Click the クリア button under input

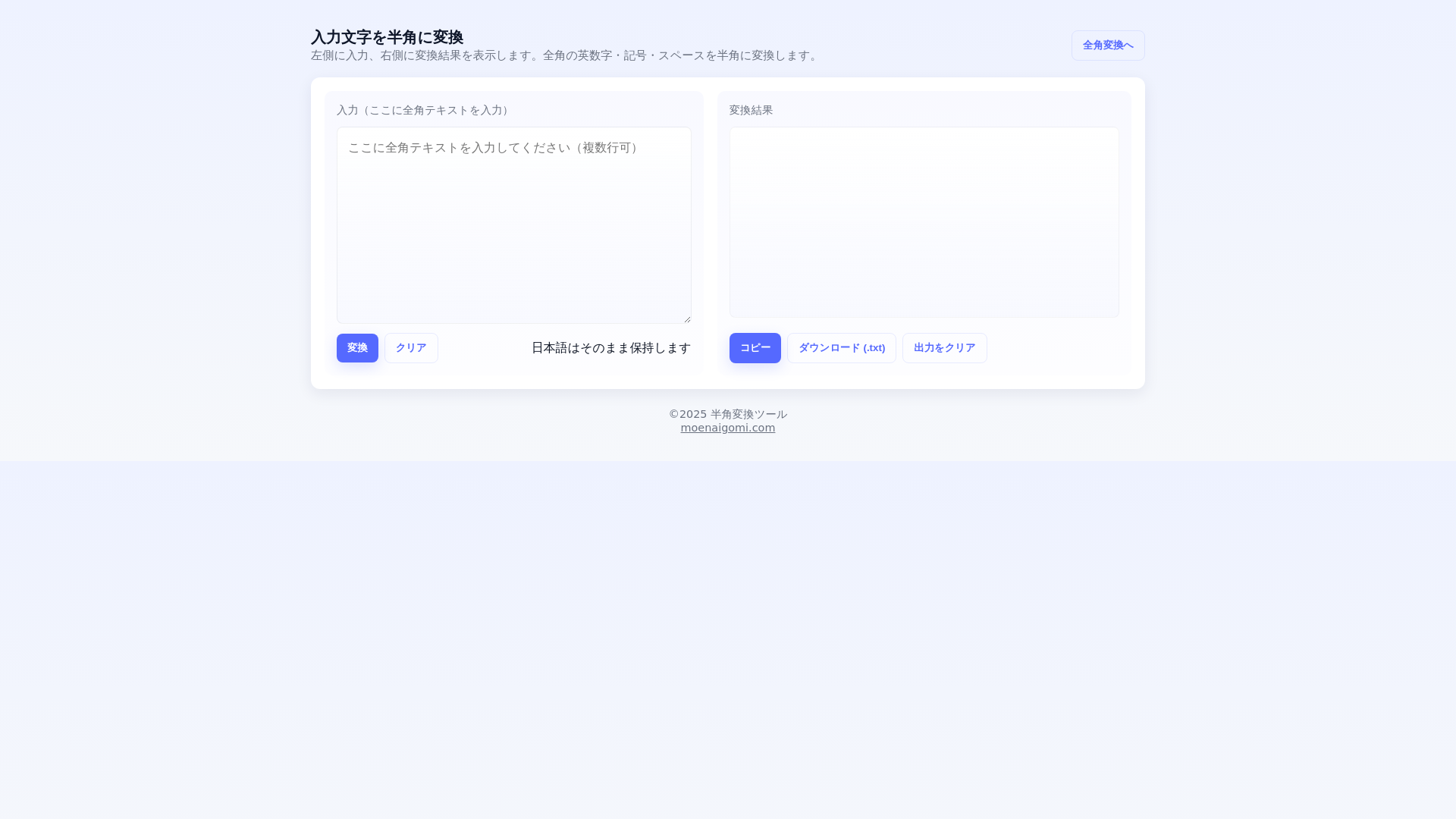[411, 348]
